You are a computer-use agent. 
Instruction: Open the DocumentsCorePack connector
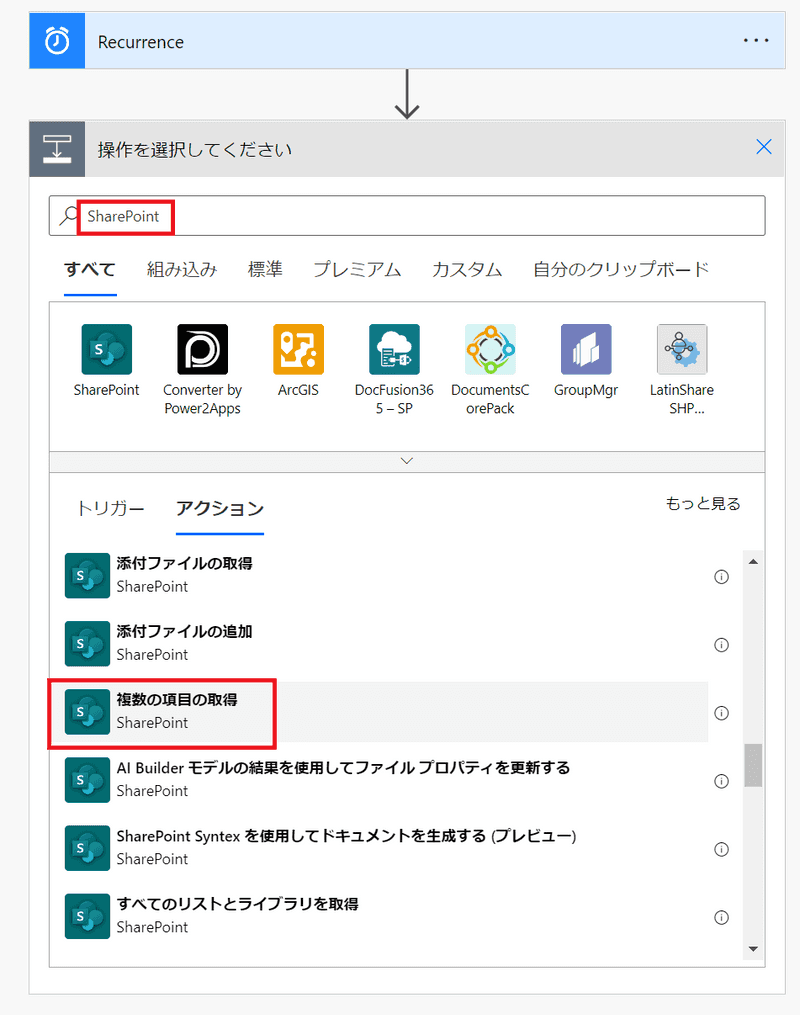pos(490,350)
